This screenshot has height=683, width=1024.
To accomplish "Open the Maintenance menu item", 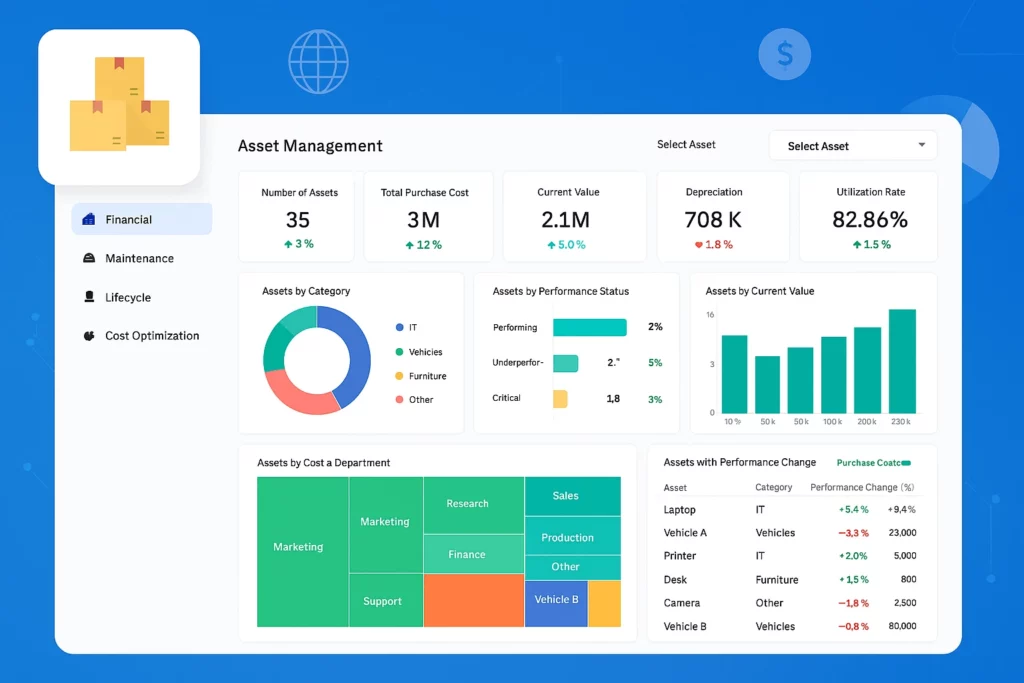I will coord(139,258).
